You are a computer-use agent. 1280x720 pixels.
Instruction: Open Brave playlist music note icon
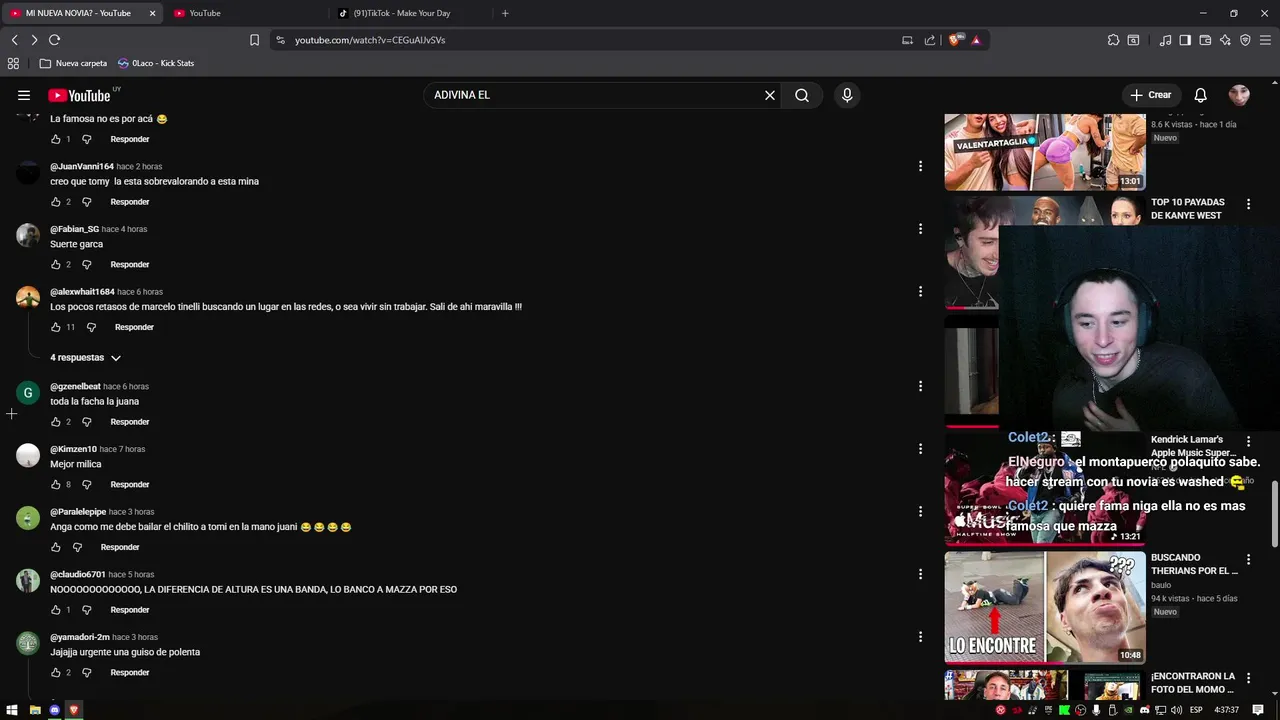[1165, 40]
